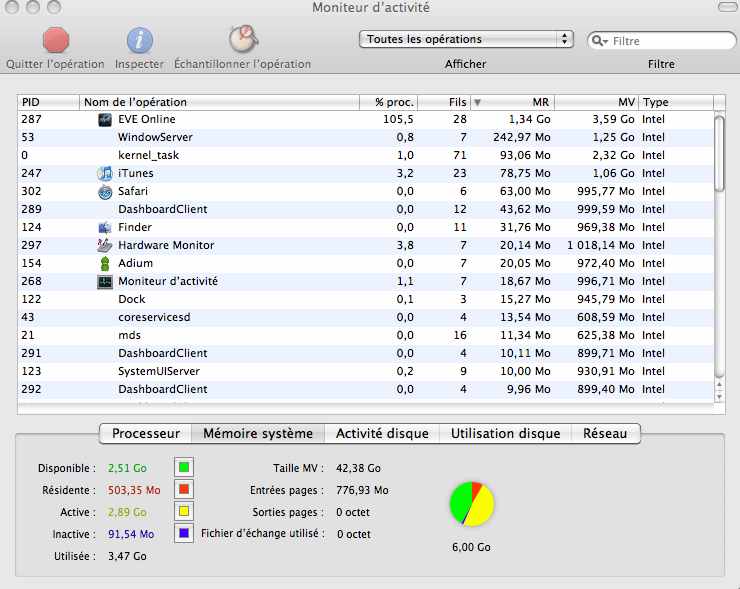Select the mds process row
The image size is (740, 589).
pyautogui.click(x=366, y=335)
